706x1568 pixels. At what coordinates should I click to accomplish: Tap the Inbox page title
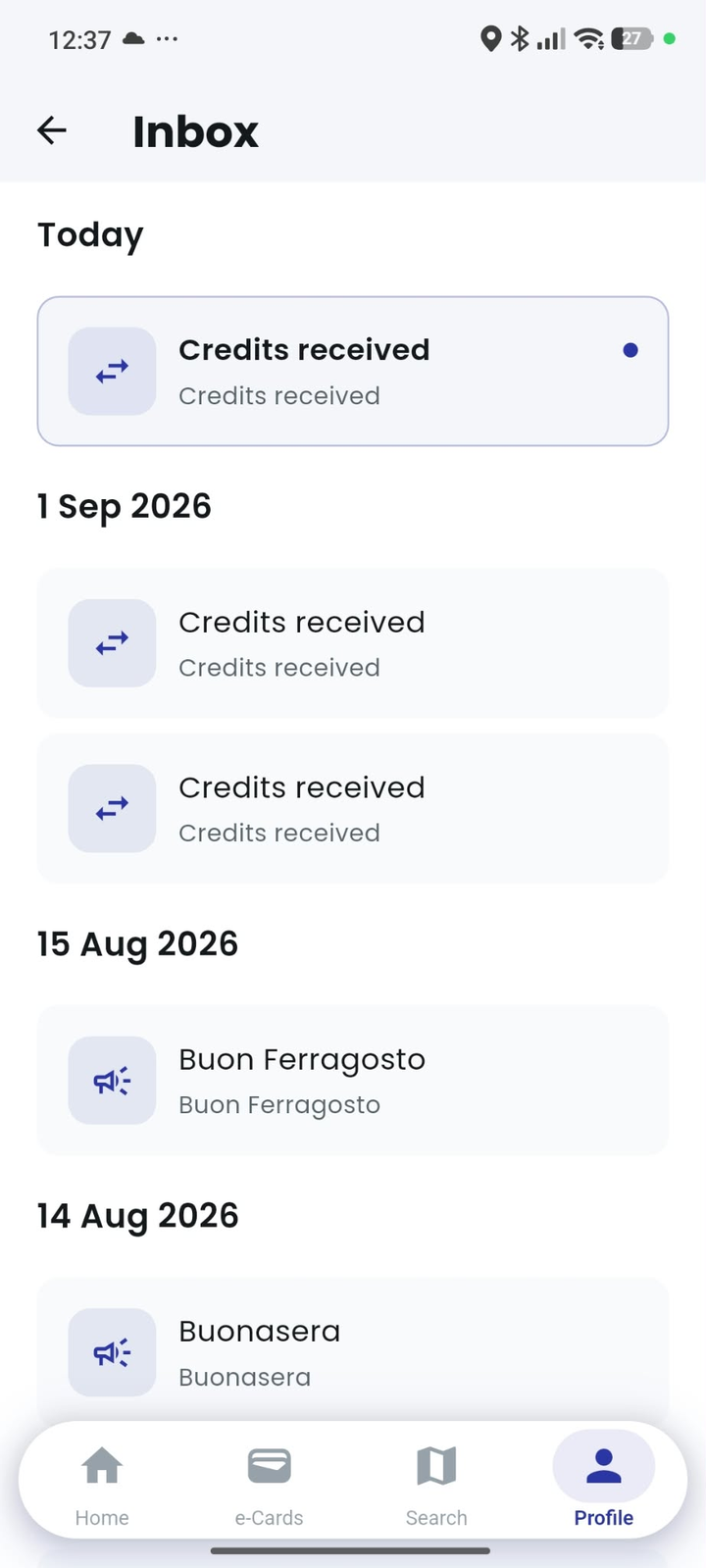pos(195,131)
